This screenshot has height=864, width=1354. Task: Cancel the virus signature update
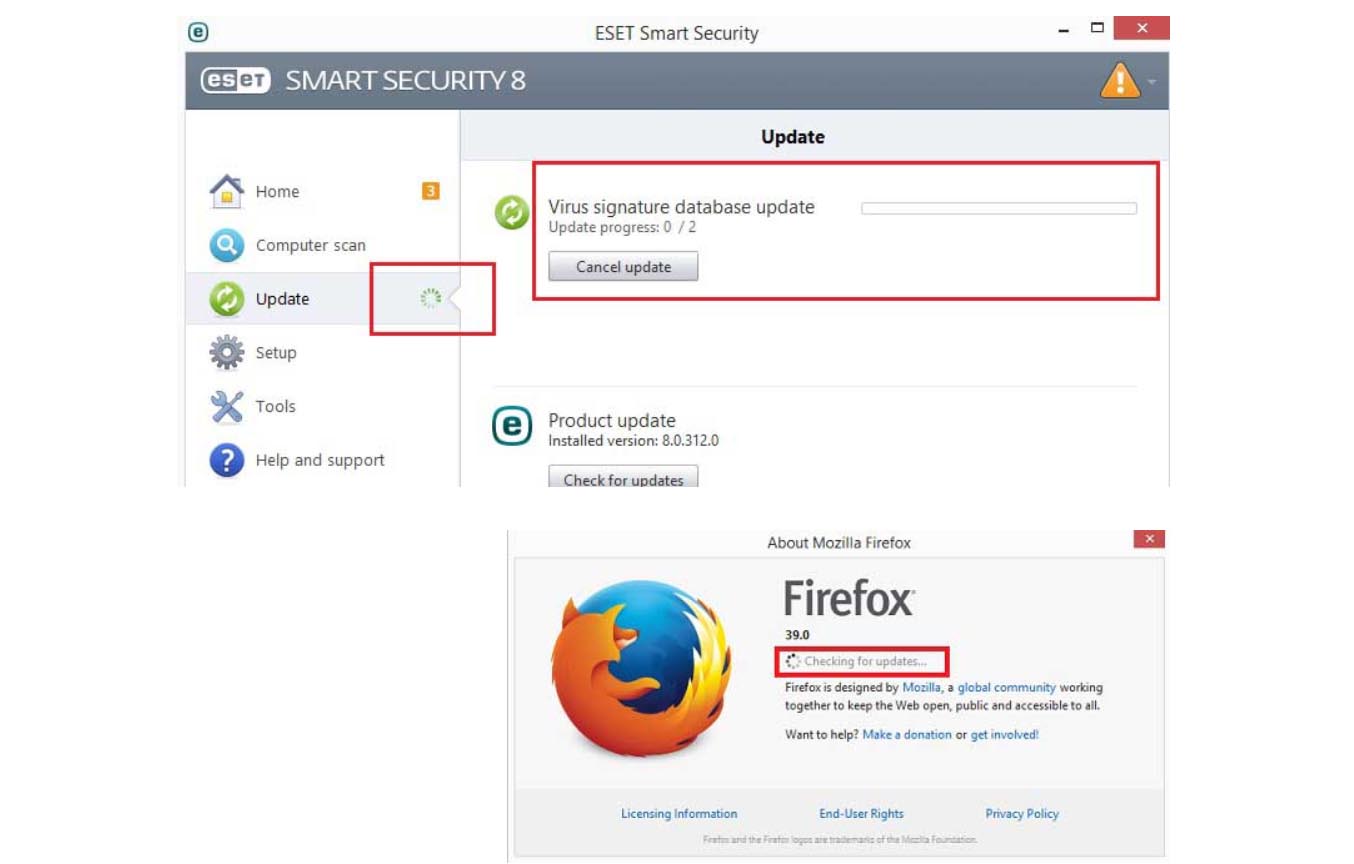[x=623, y=267]
